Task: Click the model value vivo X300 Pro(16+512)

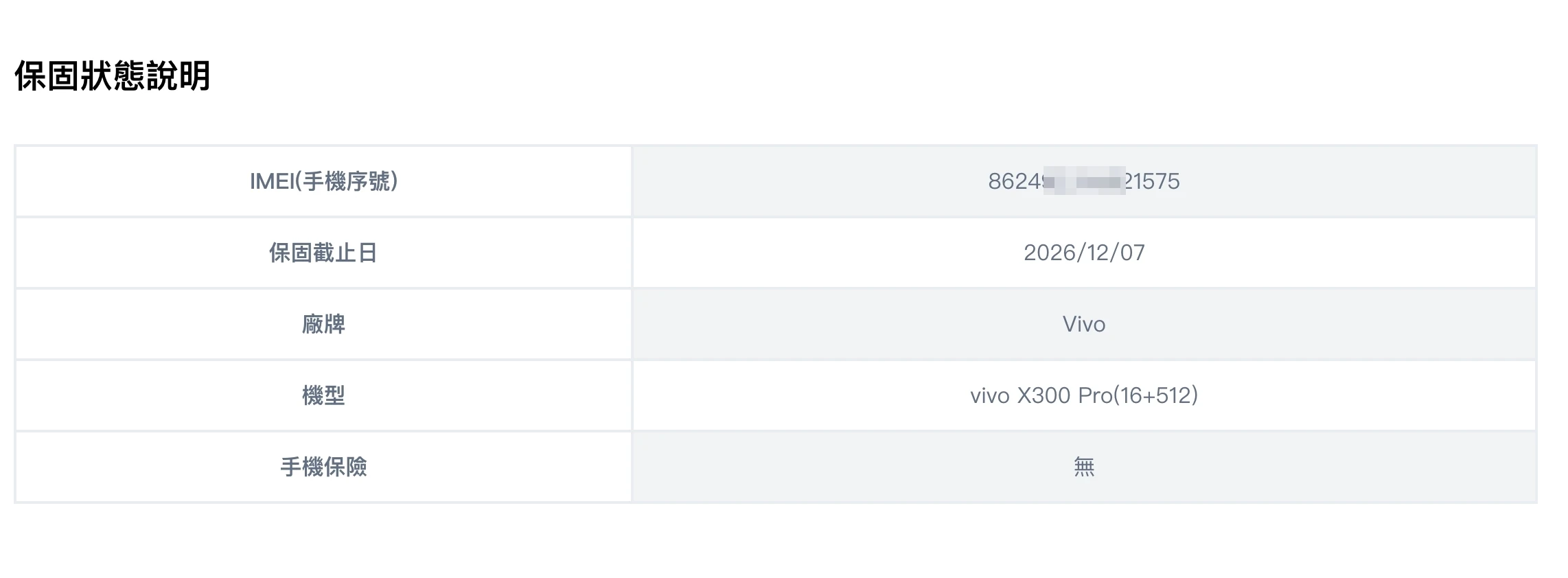Action: [1084, 395]
